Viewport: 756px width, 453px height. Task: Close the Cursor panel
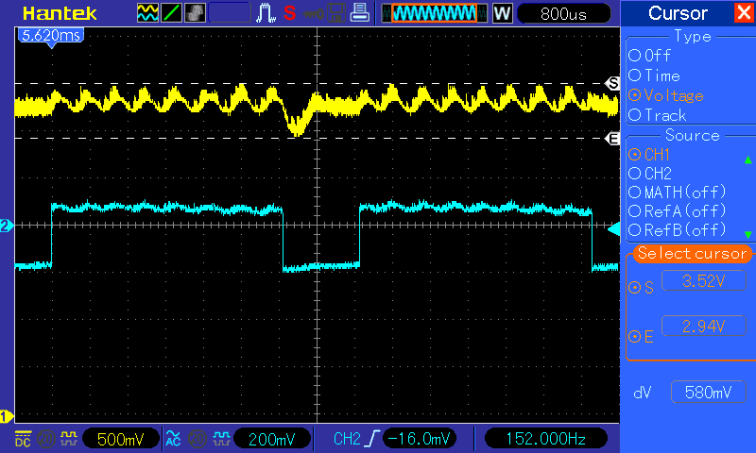click(x=744, y=13)
